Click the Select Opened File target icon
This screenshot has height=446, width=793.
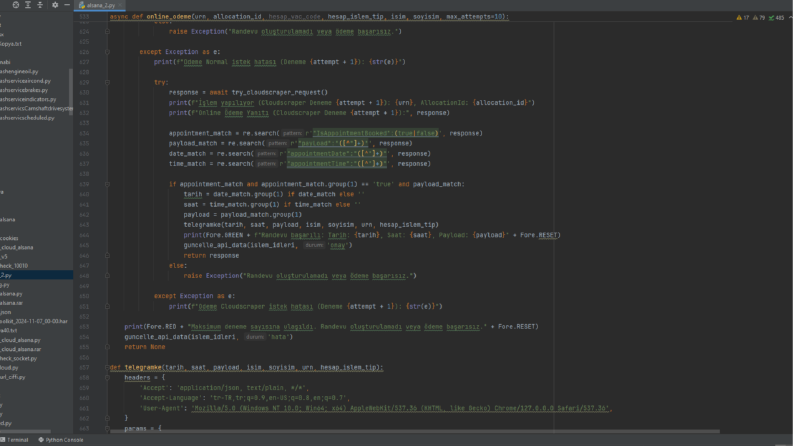16,5
